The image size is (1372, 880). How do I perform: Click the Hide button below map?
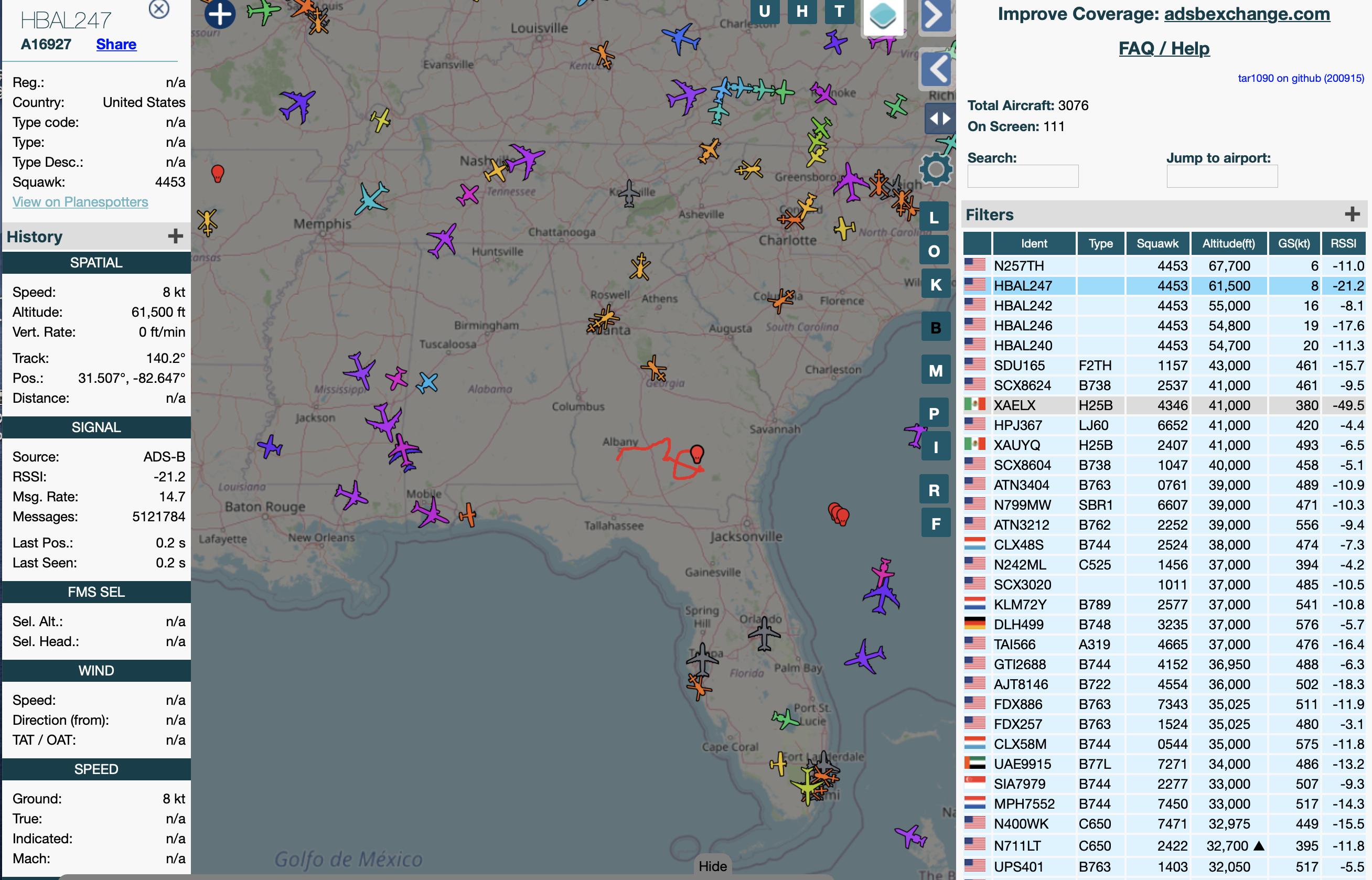[x=713, y=866]
